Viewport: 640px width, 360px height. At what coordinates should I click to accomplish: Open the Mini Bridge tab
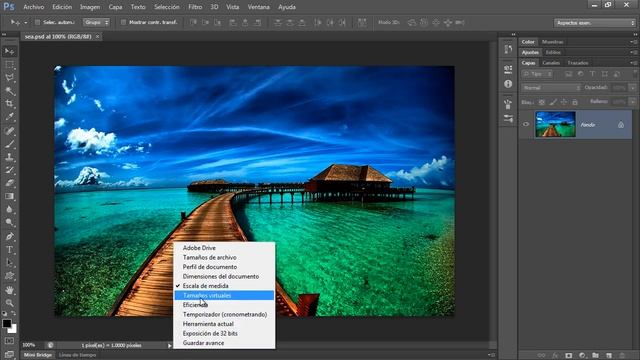38,355
